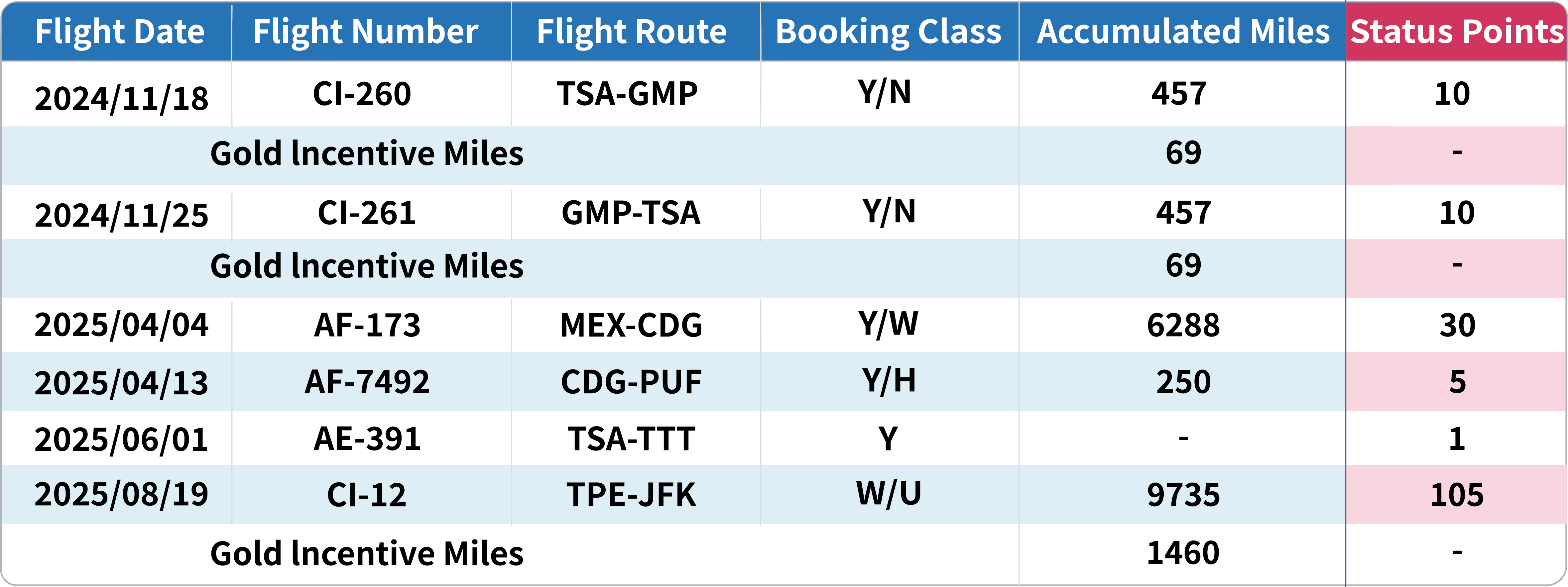Click the Flight Date column header
The width and height of the screenshot is (1568, 587).
point(119,32)
